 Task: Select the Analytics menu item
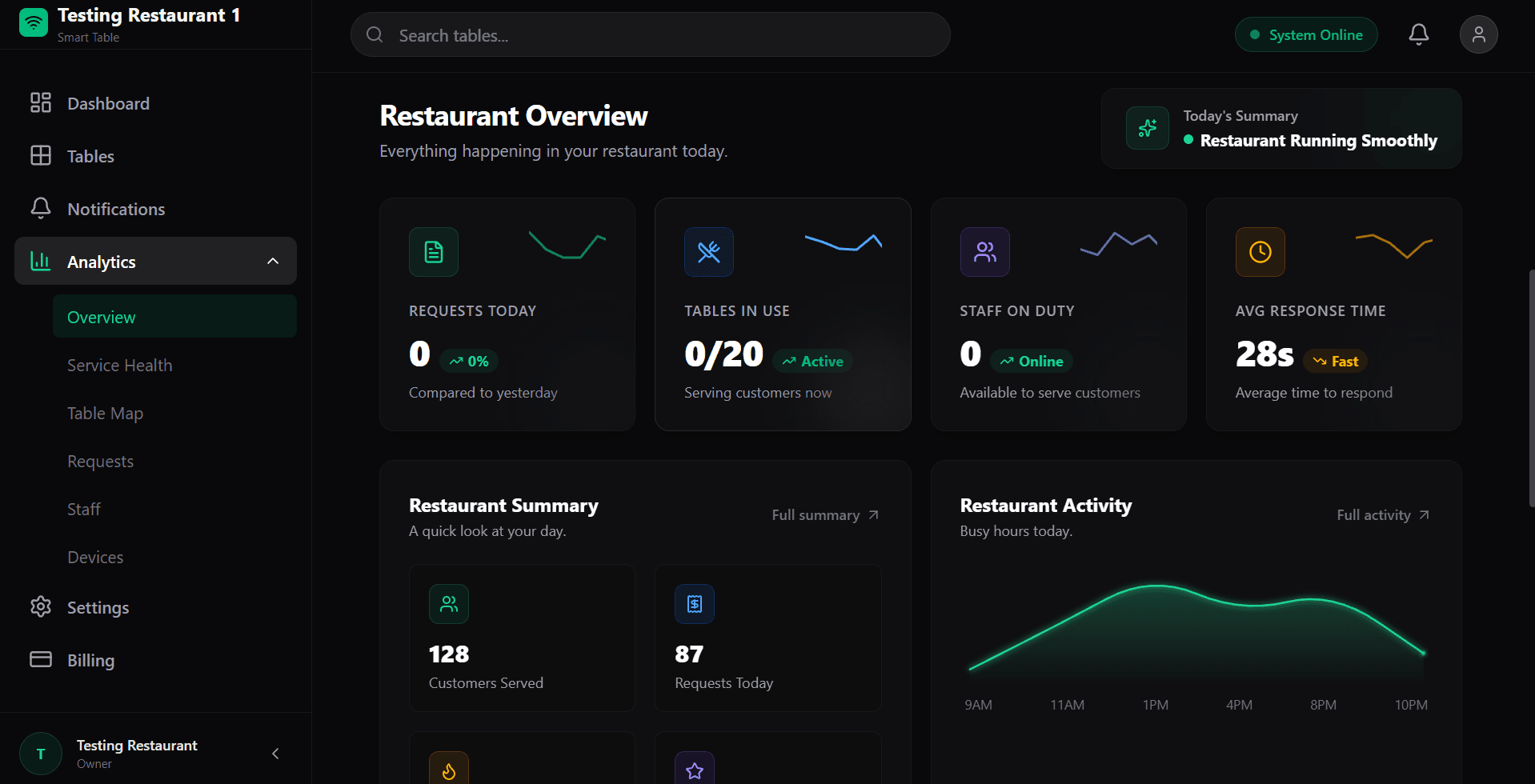point(155,261)
